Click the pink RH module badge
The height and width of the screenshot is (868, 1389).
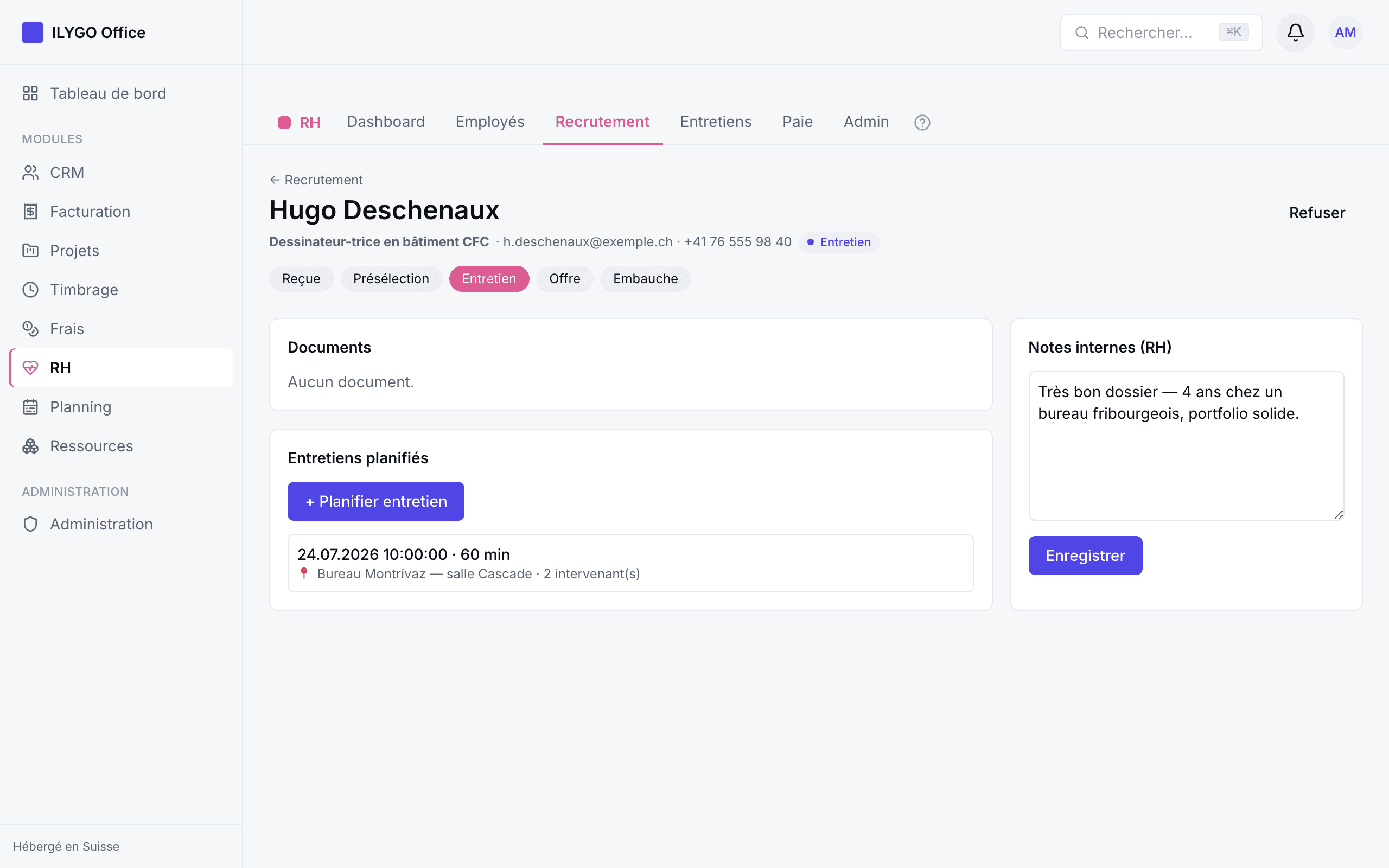[299, 122]
